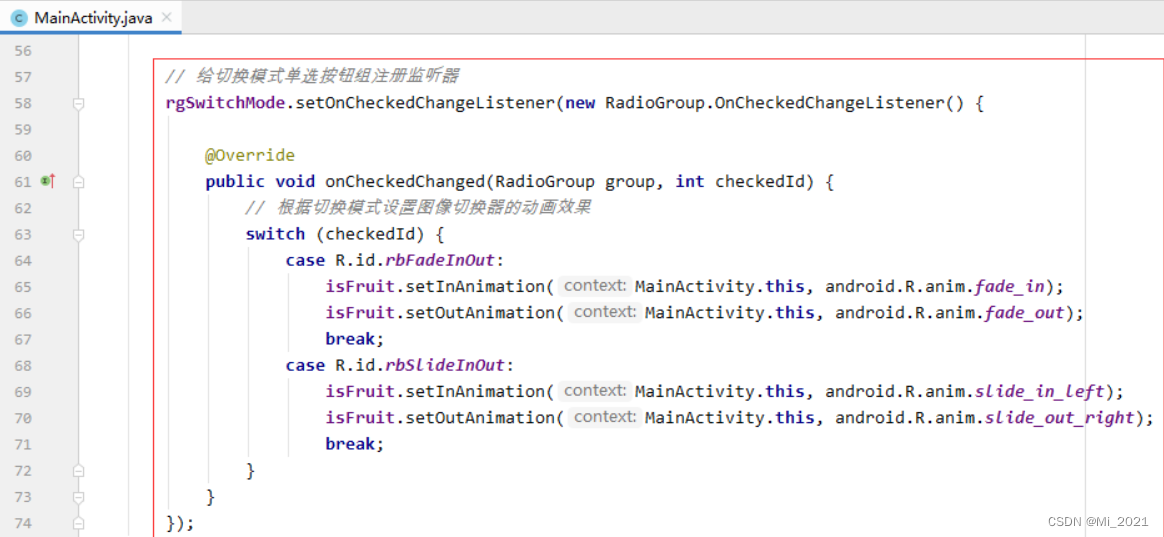The height and width of the screenshot is (537, 1164).
Task: Click line number 56 in the gutter
Action: 22,51
